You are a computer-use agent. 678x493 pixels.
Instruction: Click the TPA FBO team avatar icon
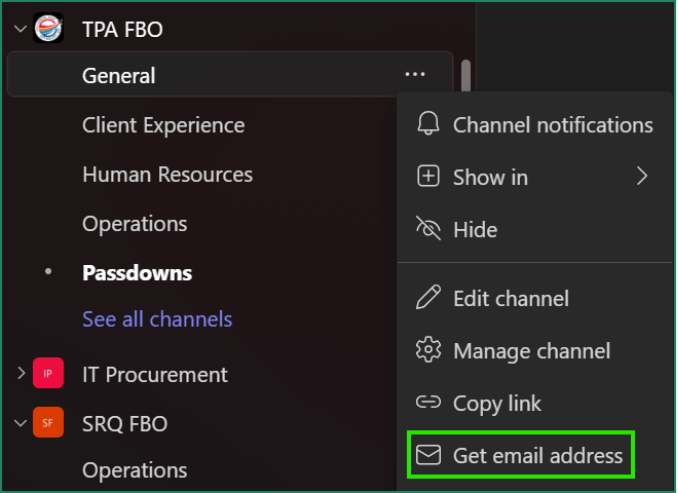point(48,29)
